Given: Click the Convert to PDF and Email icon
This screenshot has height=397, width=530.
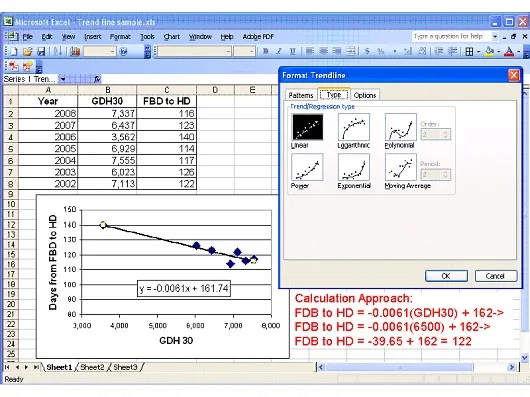Looking at the screenshot, I should tap(28, 67).
